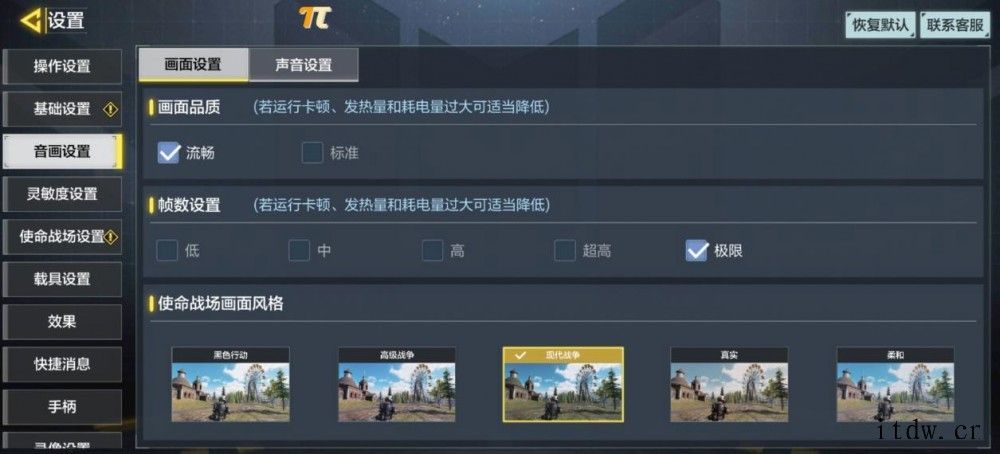Image resolution: width=1000 pixels, height=454 pixels.
Task: Check the 标准 quality option
Action: click(312, 153)
